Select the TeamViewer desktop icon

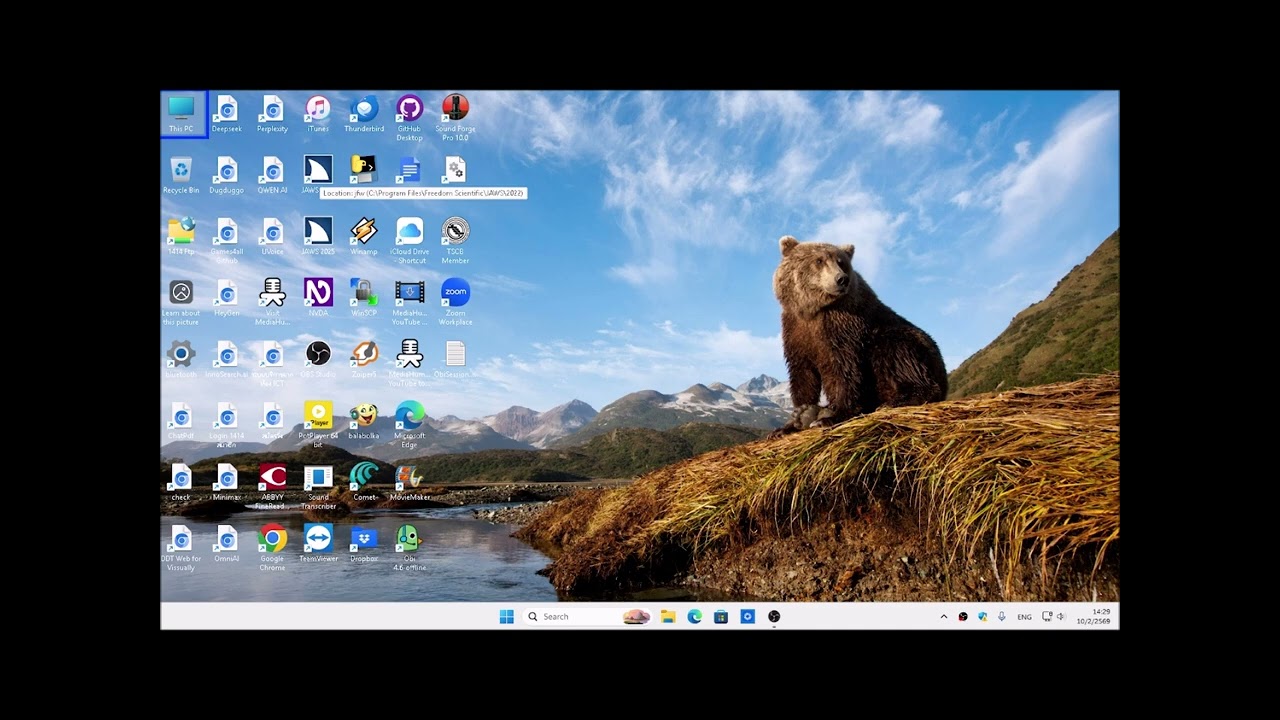318,543
